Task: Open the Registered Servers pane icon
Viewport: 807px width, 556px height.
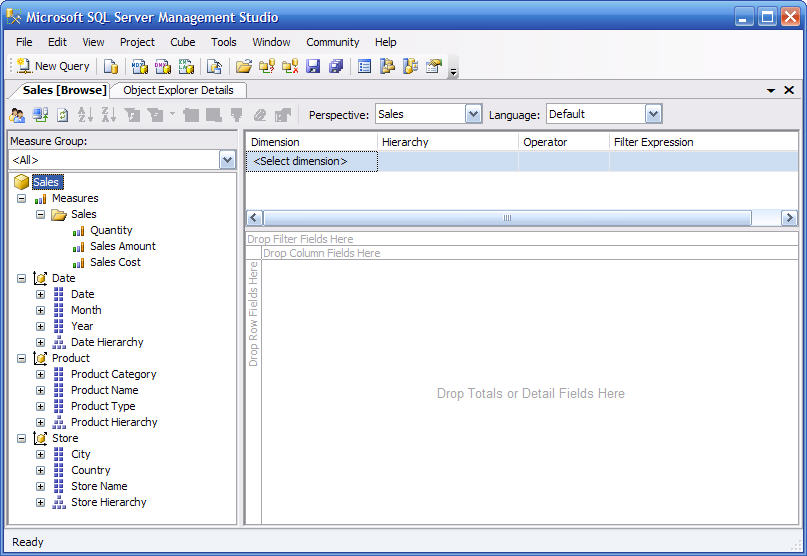Action: pyautogui.click(x=364, y=66)
